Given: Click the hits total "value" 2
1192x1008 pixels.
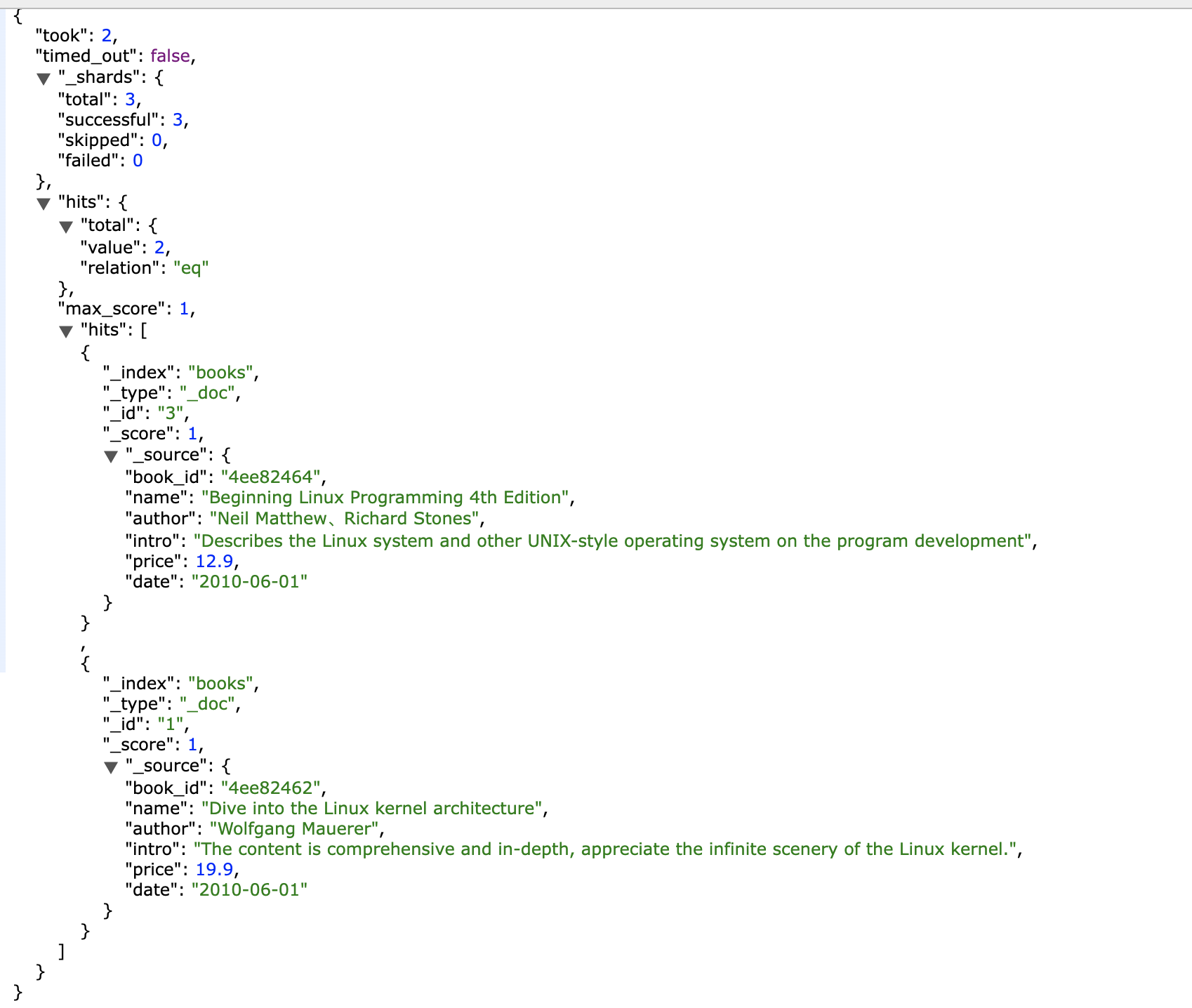Looking at the screenshot, I should pyautogui.click(x=159, y=248).
